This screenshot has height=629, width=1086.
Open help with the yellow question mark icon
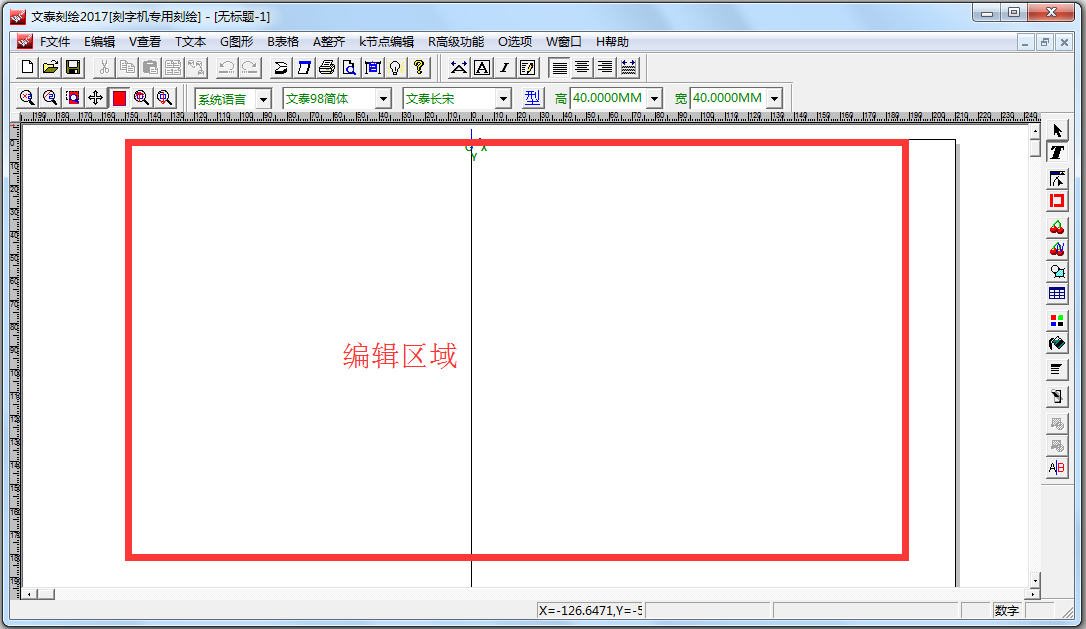tap(418, 67)
